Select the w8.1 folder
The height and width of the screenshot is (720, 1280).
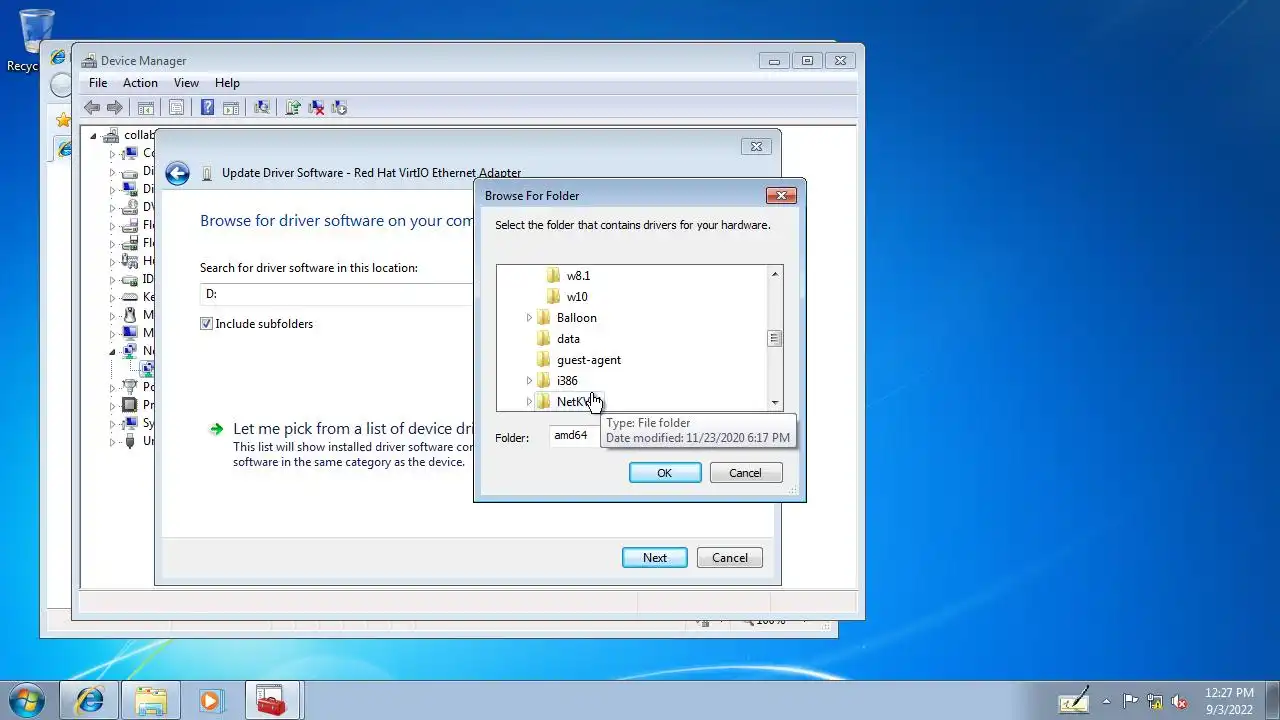pyautogui.click(x=578, y=276)
